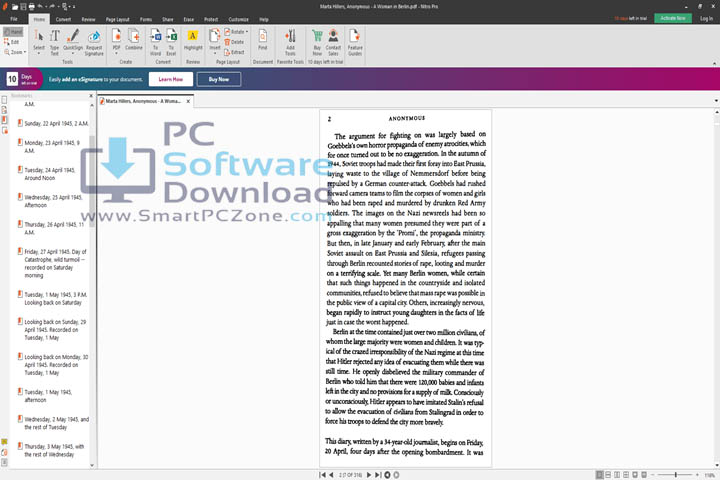720x480 pixels.
Task: Open the document tab list dropdown
Action: tap(716, 101)
